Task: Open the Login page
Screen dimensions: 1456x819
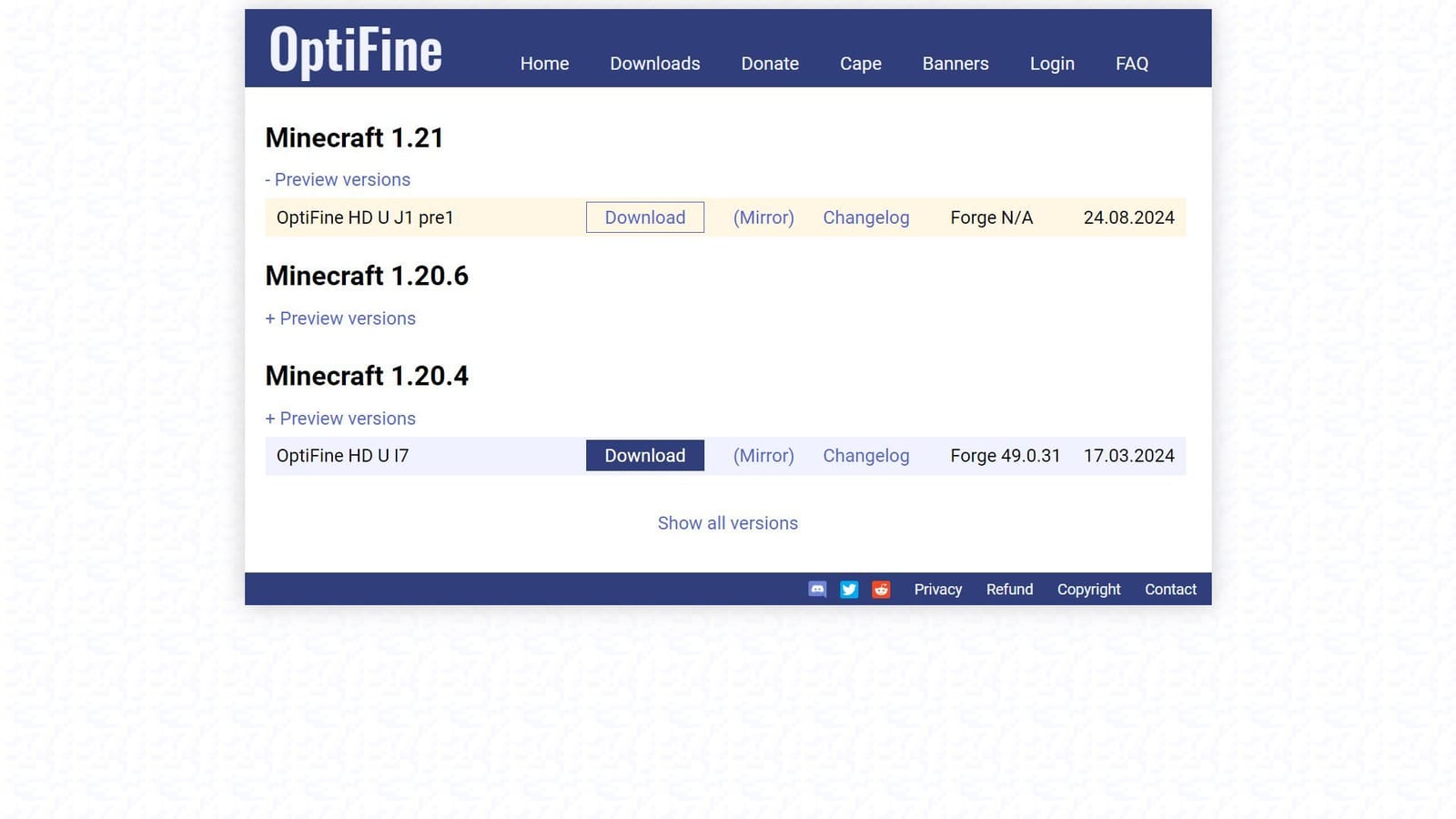Action: coord(1052,64)
